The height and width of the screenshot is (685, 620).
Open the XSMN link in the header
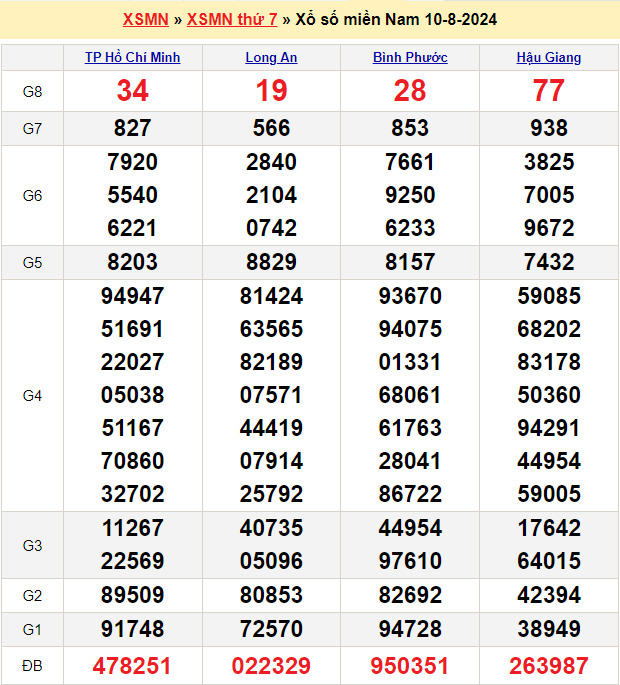pos(145,20)
